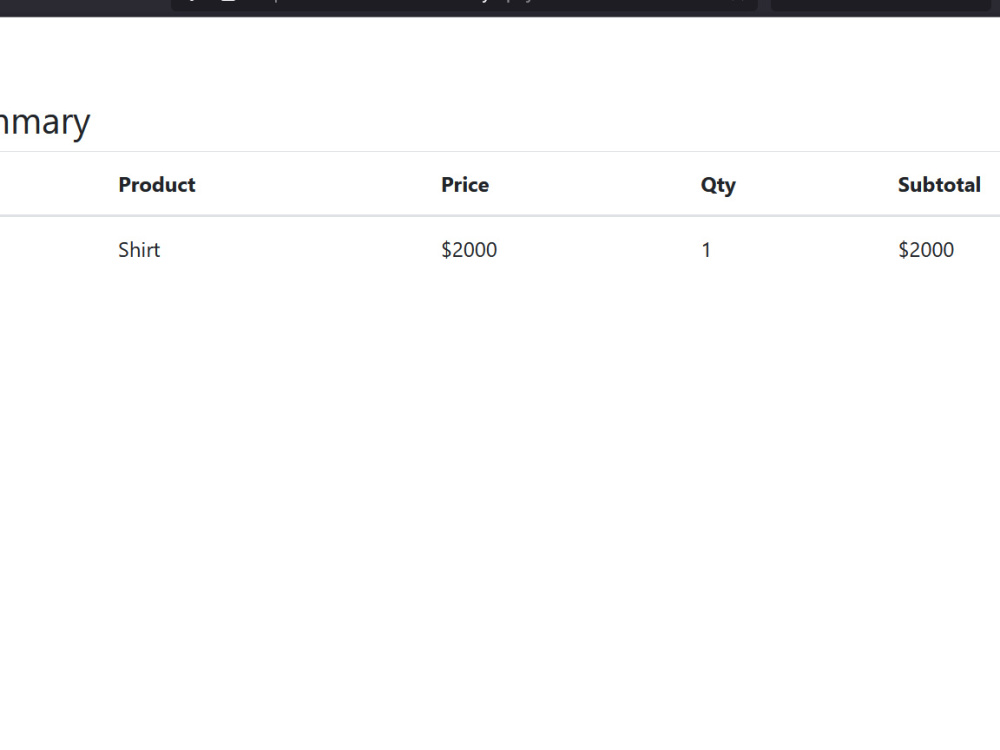Click the Price column header
Image resolution: width=1000 pixels, height=750 pixels.
coord(465,185)
